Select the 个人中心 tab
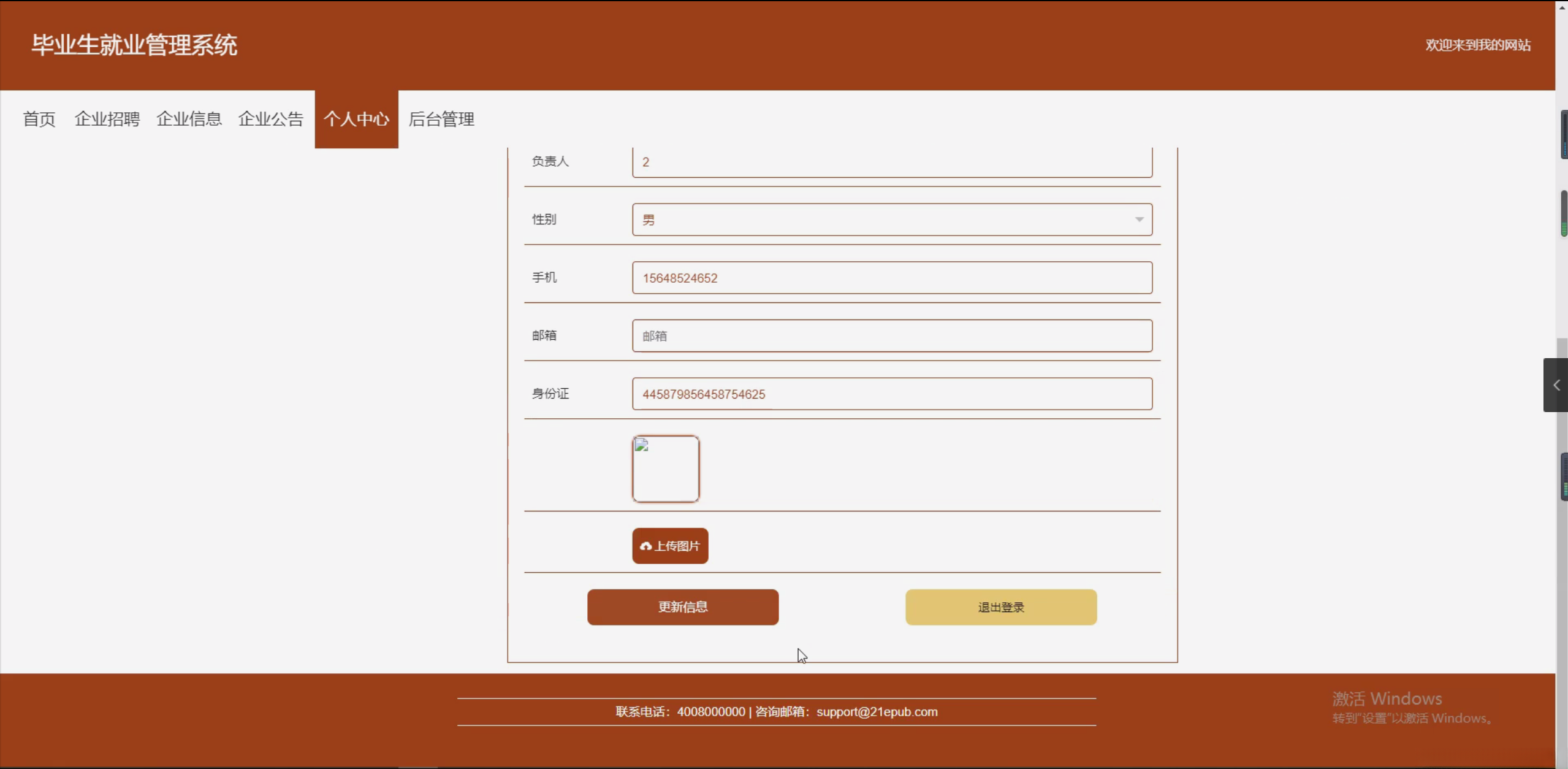The image size is (1568, 769). pyautogui.click(x=356, y=119)
